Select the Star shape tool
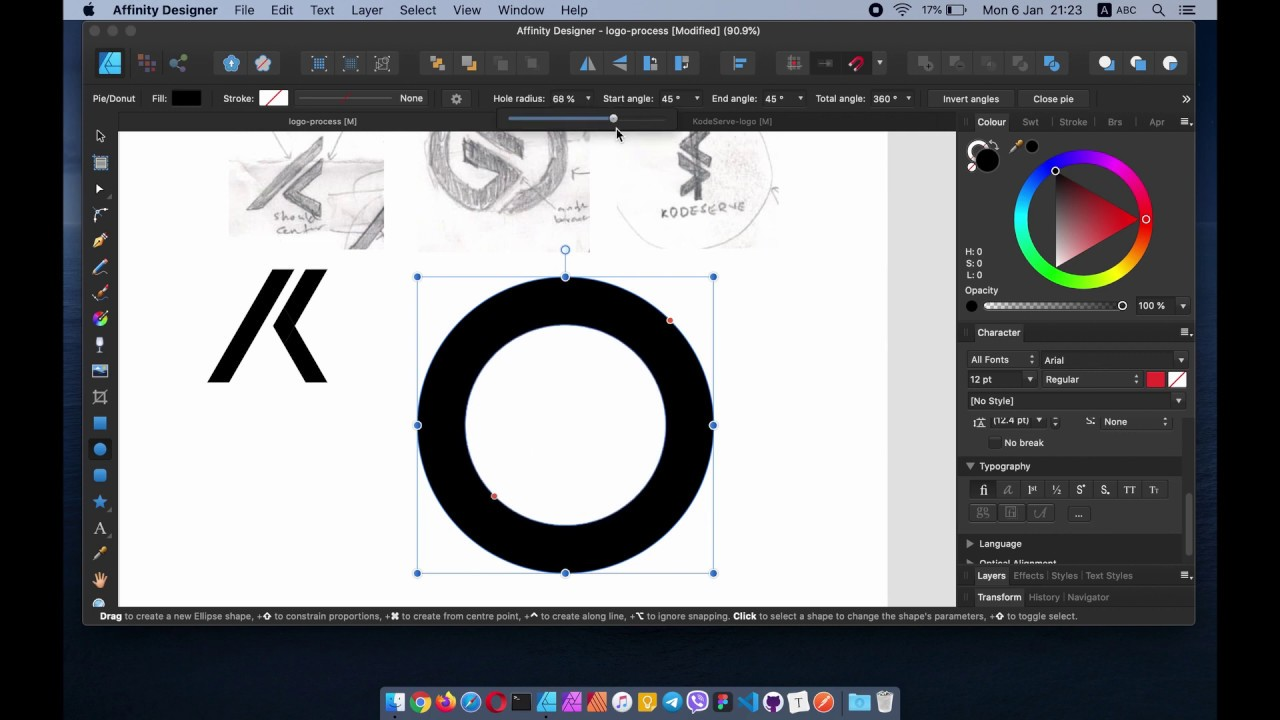The width and height of the screenshot is (1280, 720). point(99,501)
